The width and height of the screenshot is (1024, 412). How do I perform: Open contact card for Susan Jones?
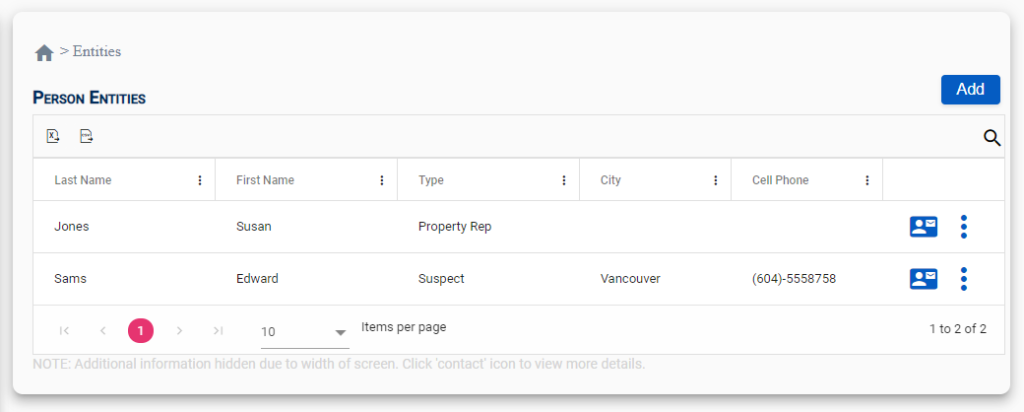click(x=923, y=227)
